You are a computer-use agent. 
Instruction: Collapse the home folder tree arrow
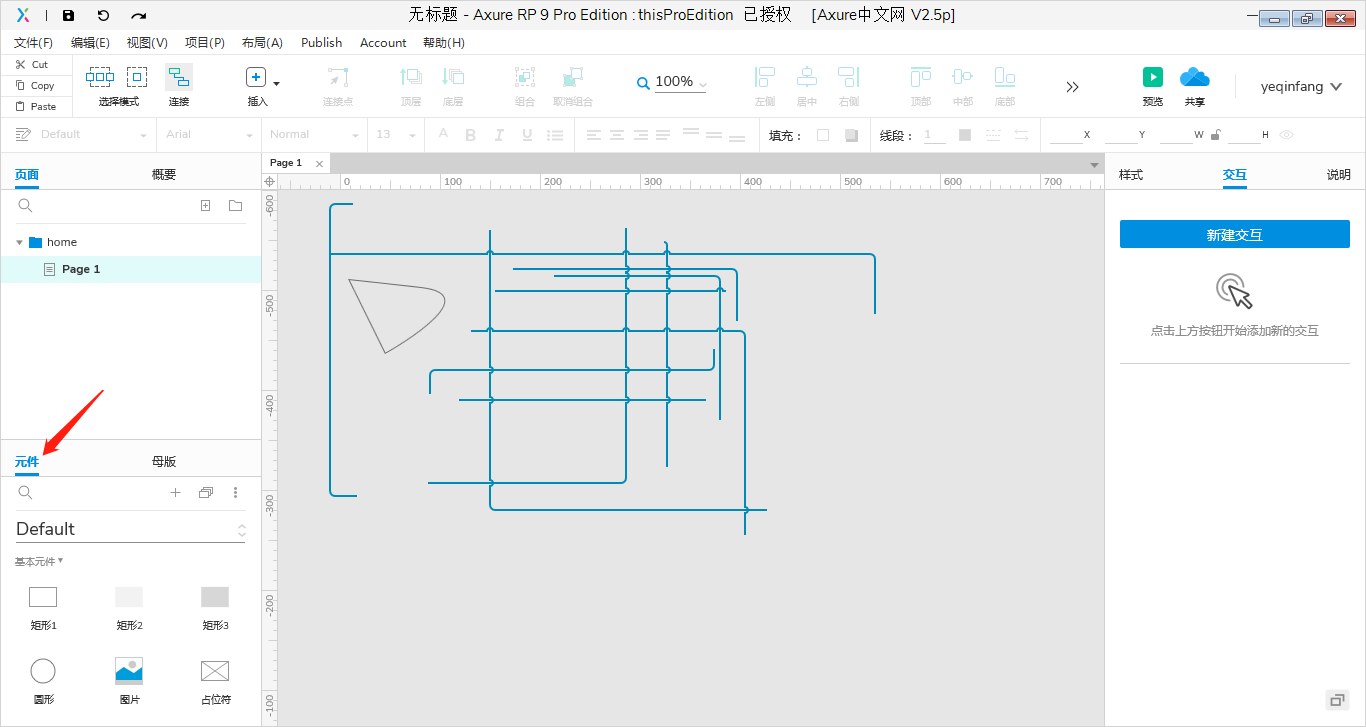[19, 242]
